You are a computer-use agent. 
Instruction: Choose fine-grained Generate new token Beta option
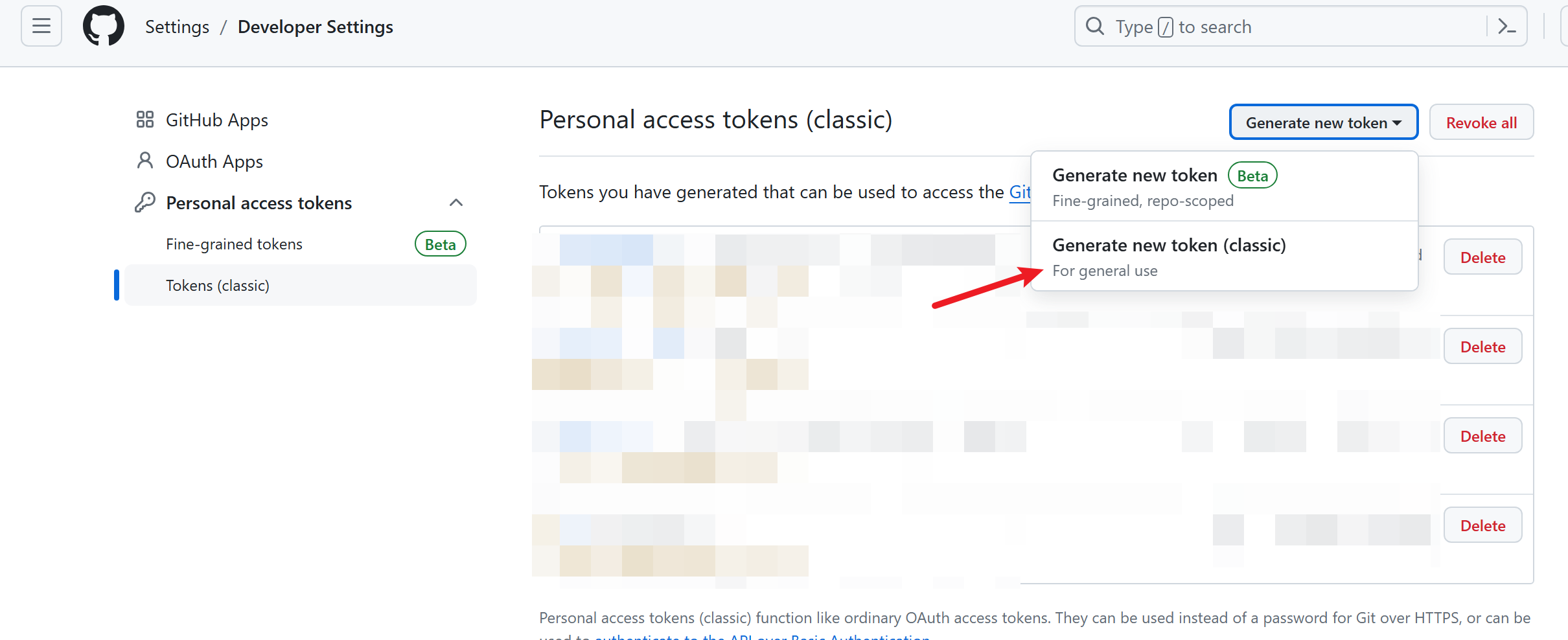(x=1225, y=187)
